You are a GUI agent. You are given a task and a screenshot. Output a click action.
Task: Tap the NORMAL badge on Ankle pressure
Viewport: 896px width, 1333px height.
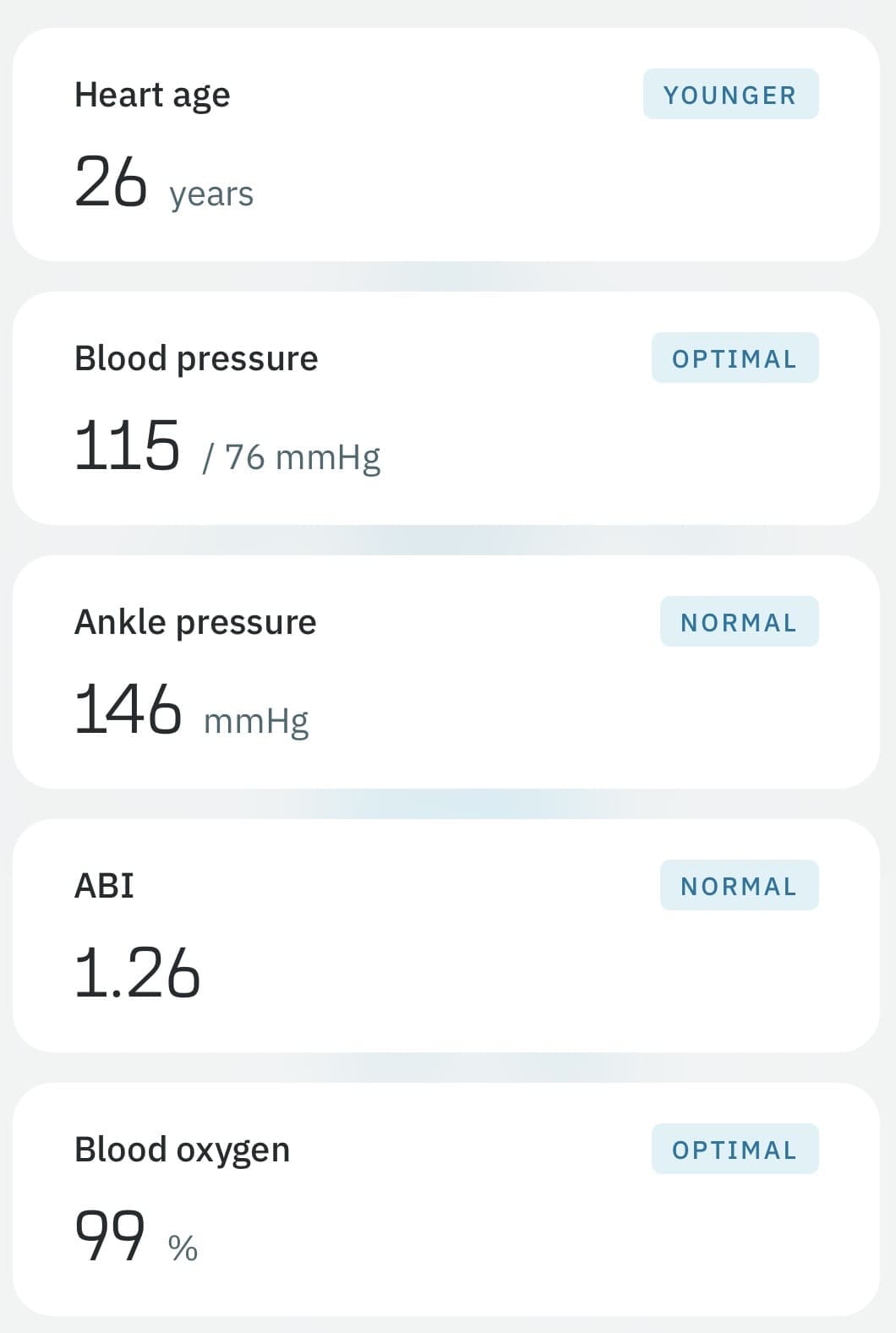coord(739,622)
